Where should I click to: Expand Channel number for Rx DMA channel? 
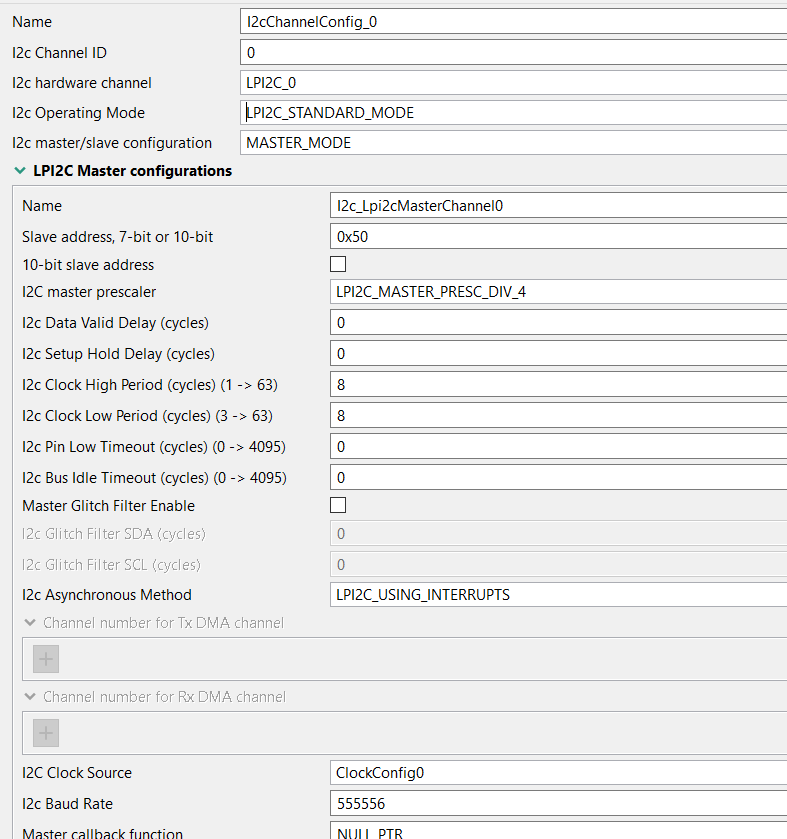tap(31, 696)
